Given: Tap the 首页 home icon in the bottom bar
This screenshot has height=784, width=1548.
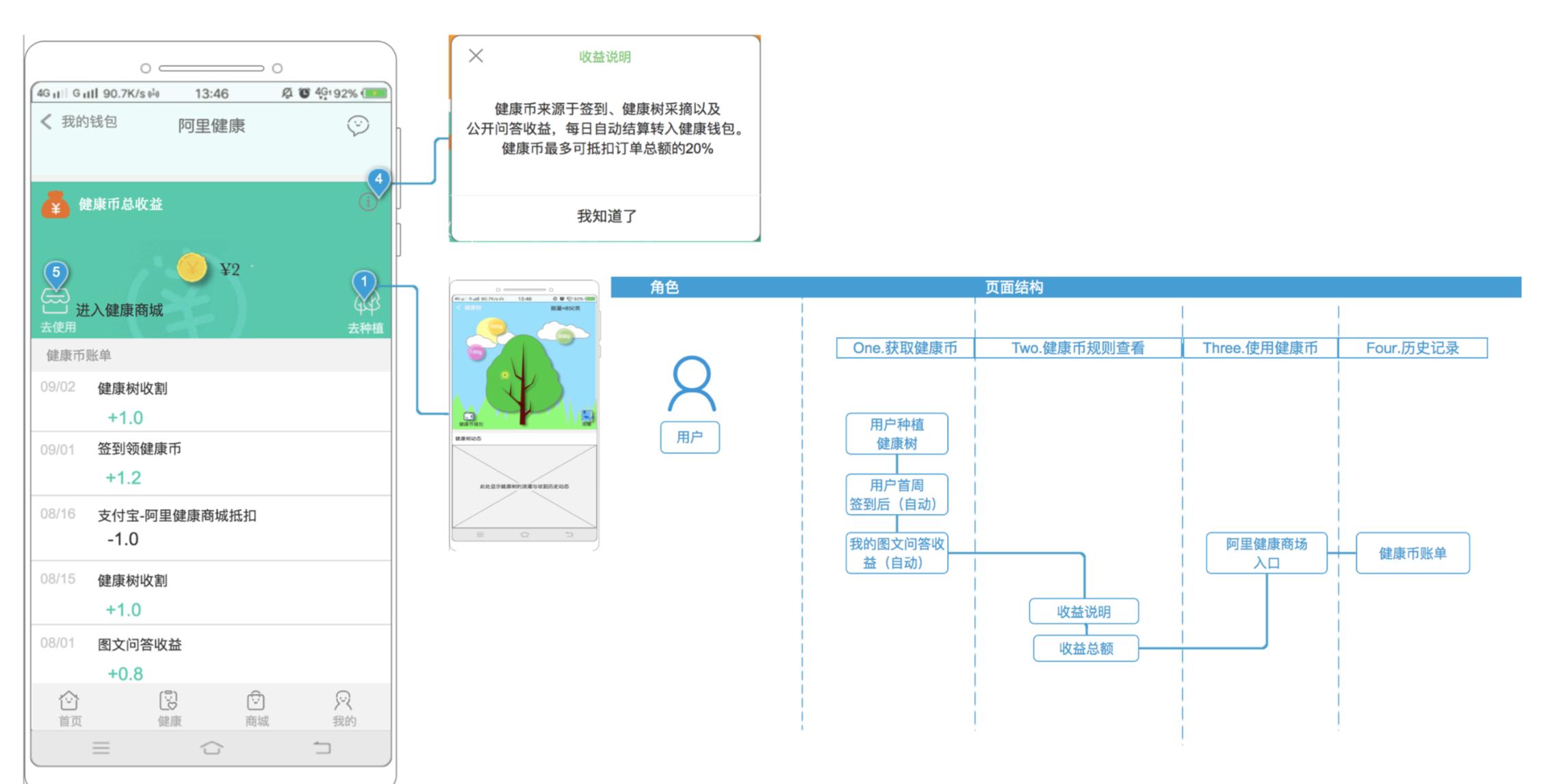Looking at the screenshot, I should point(69,702).
